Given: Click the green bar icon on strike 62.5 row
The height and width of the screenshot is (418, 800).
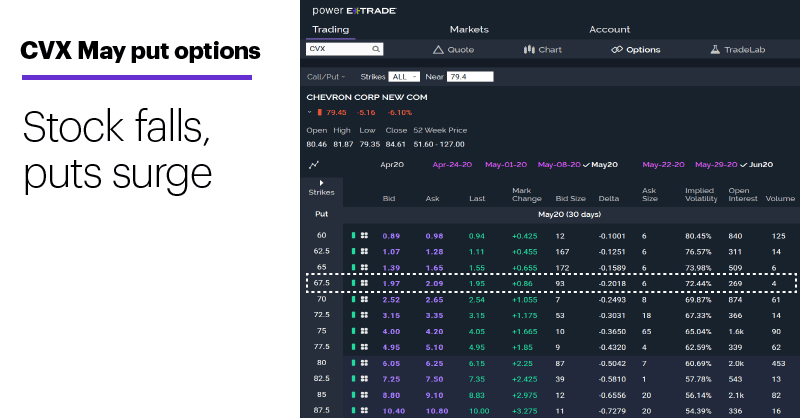Looking at the screenshot, I should 353,251.
